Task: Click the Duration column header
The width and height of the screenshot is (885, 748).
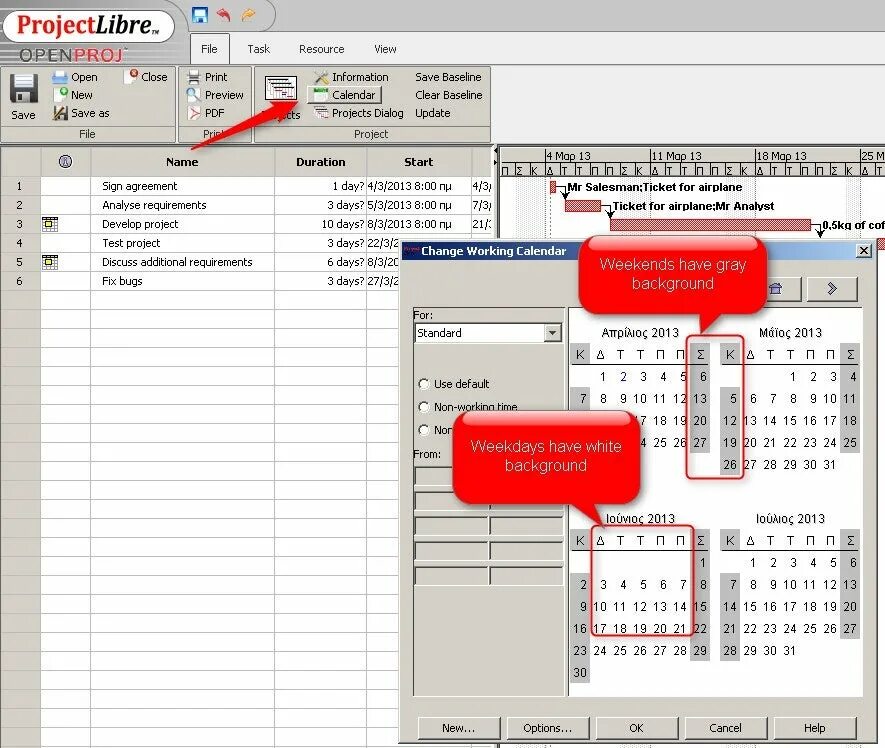Action: tap(321, 162)
